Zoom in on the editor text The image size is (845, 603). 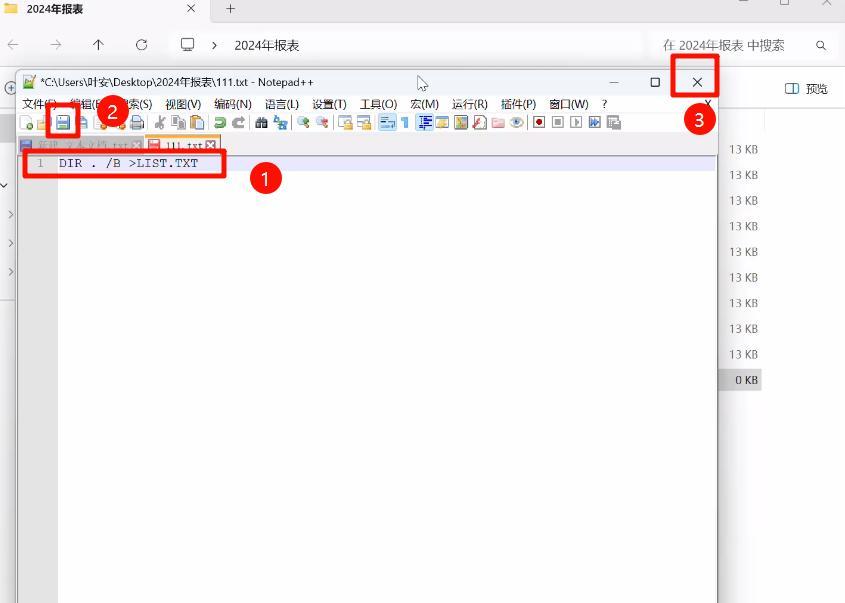click(303, 123)
